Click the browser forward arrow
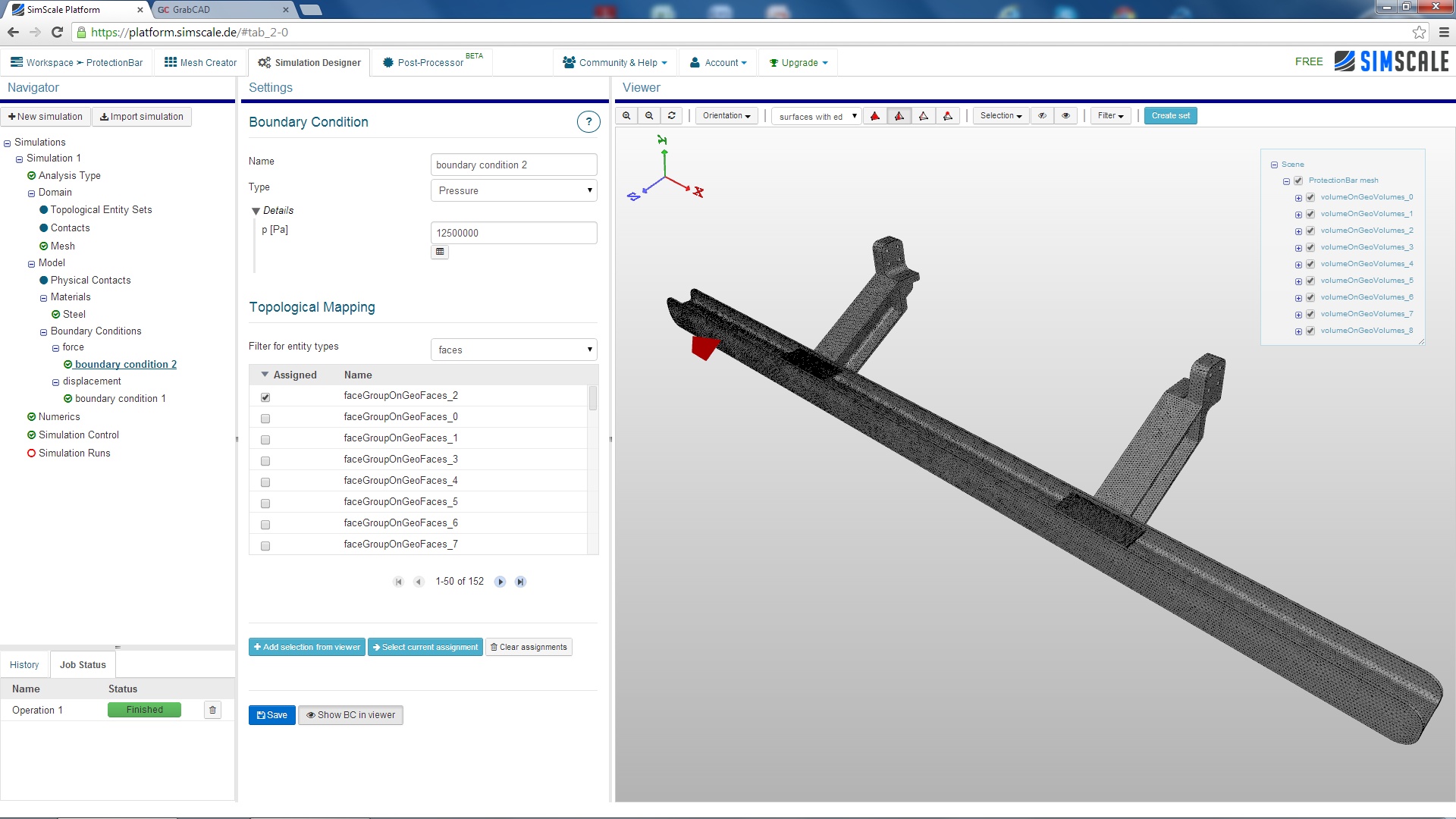The width and height of the screenshot is (1456, 819). 35,33
